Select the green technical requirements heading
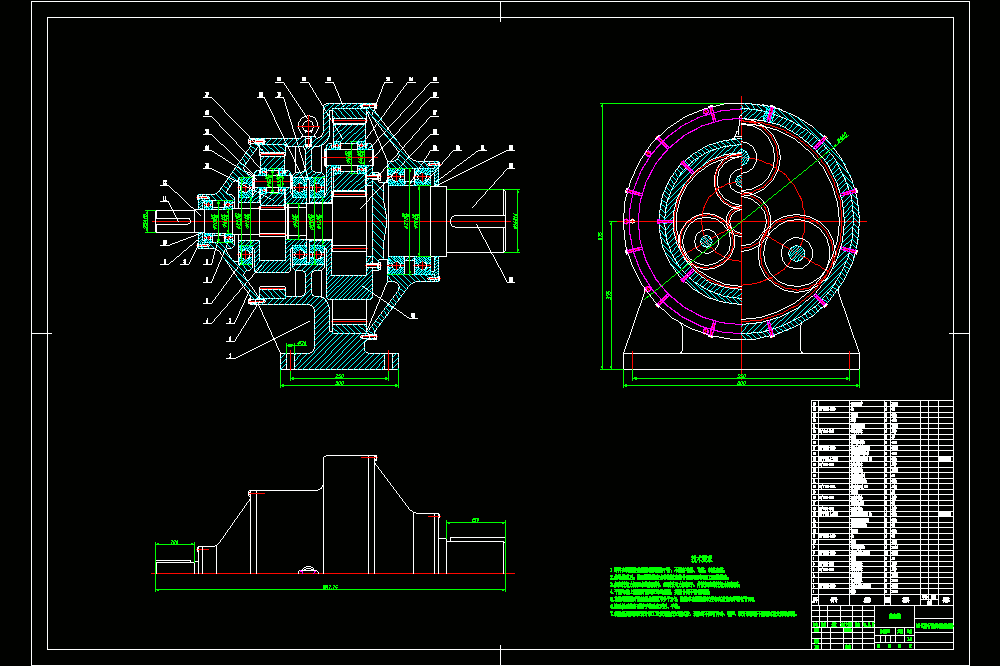The width and height of the screenshot is (1000, 666). [701, 559]
